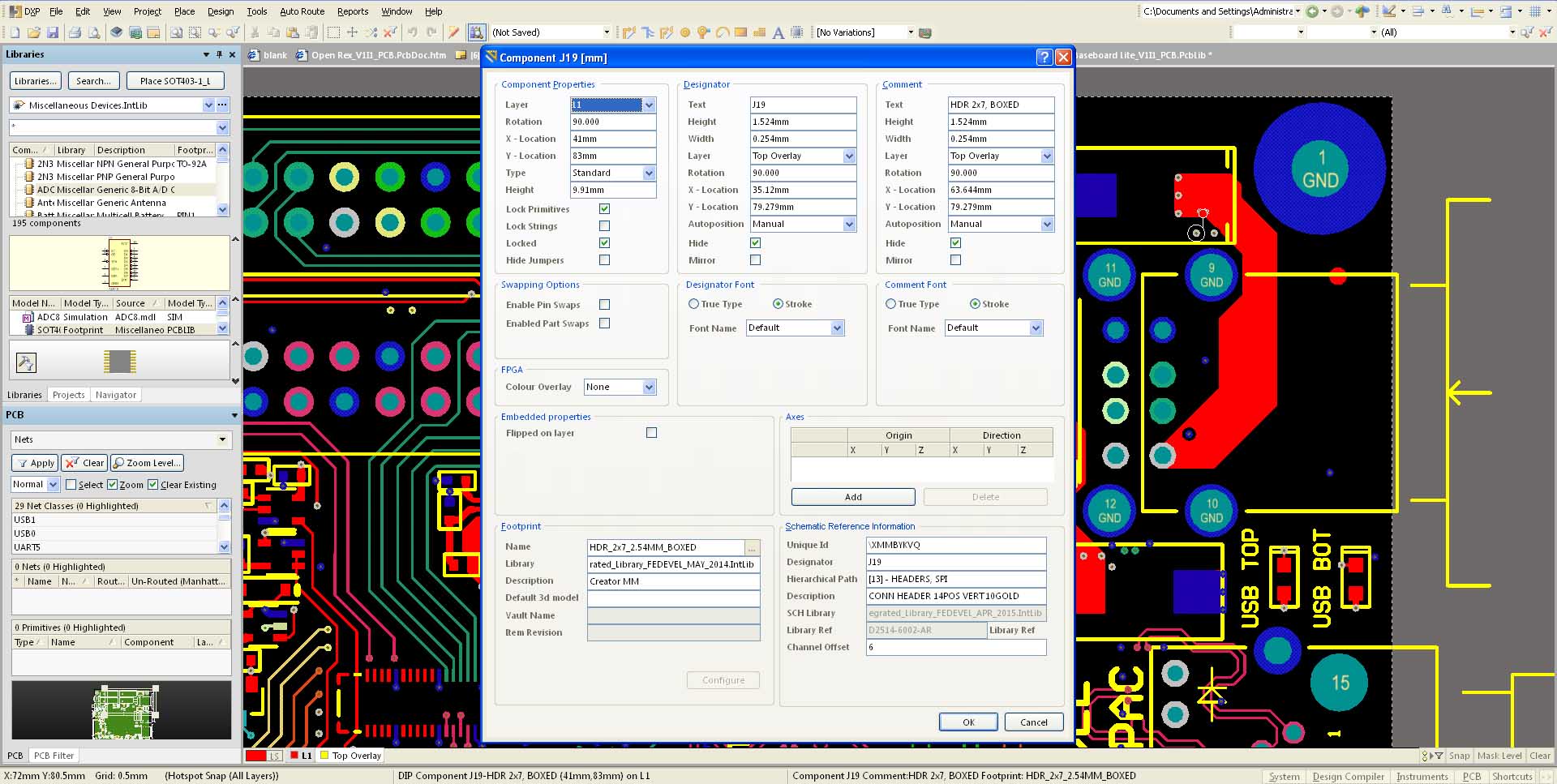Open the component Layer dropdown
The image size is (1557, 784).
pyautogui.click(x=649, y=105)
